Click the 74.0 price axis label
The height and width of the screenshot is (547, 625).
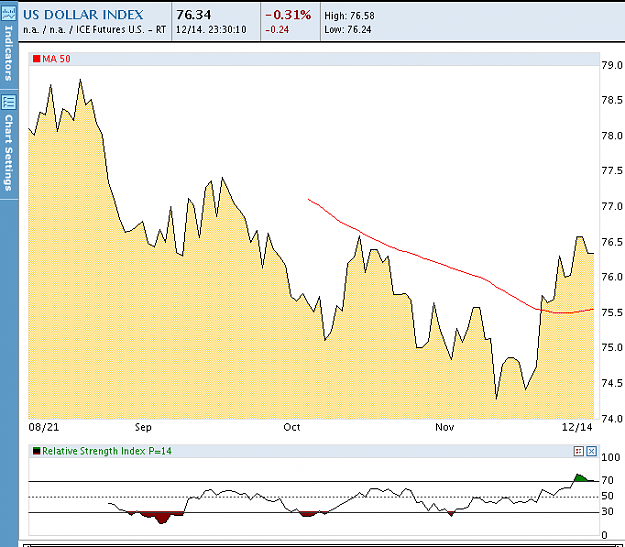click(612, 419)
